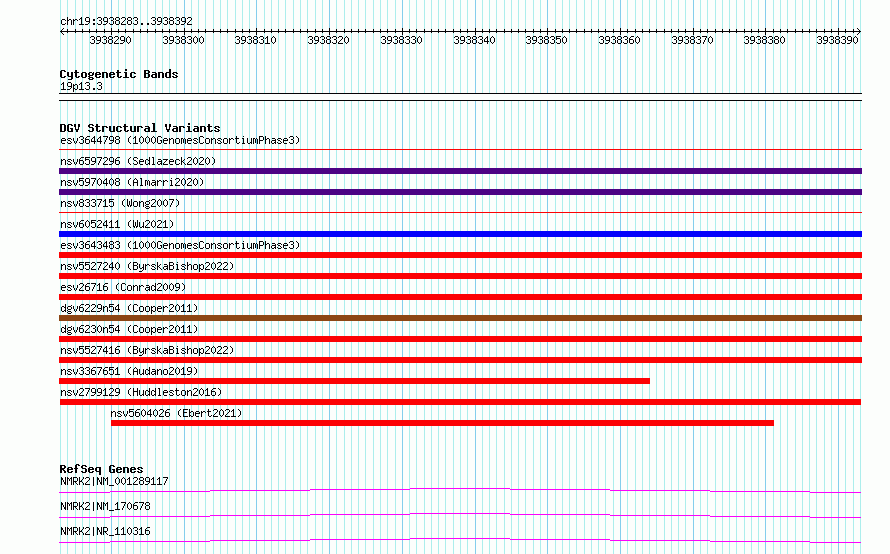
Task: Click ruler position 3938360
Action: (619, 40)
